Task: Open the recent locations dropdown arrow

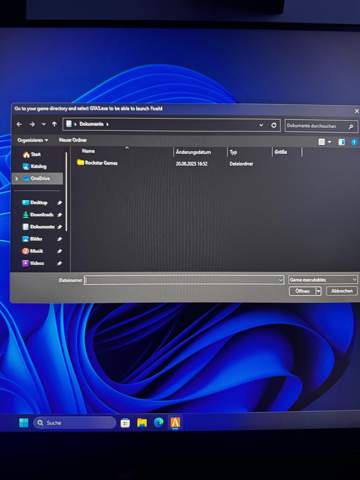Action: [44, 124]
